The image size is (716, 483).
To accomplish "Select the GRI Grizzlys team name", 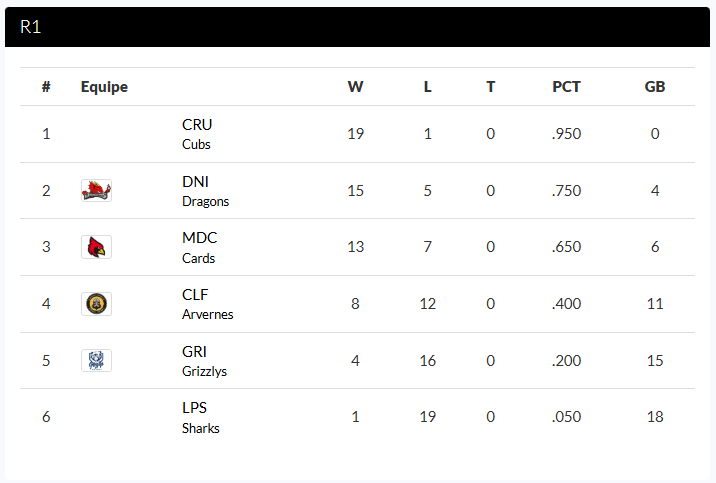I will click(x=204, y=360).
